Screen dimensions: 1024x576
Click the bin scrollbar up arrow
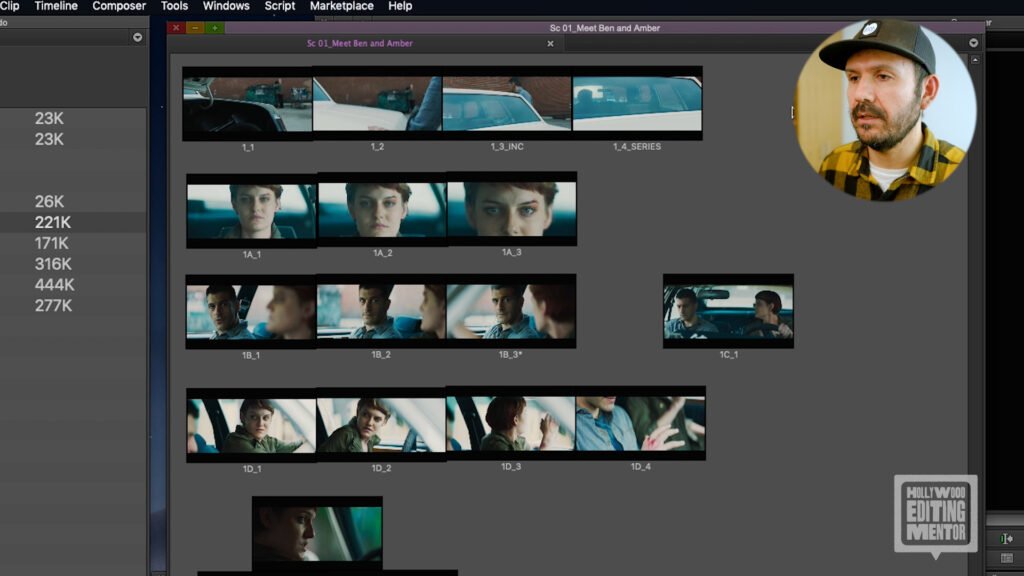[x=975, y=59]
